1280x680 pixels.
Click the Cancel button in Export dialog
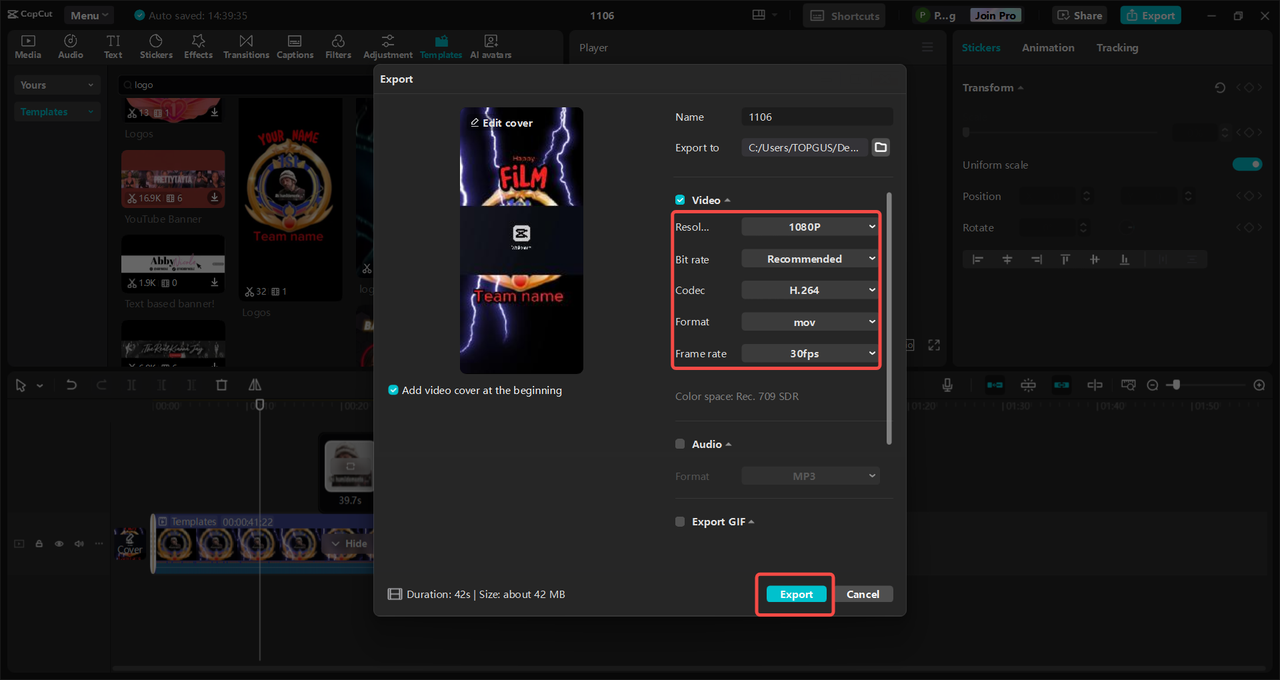coord(863,594)
